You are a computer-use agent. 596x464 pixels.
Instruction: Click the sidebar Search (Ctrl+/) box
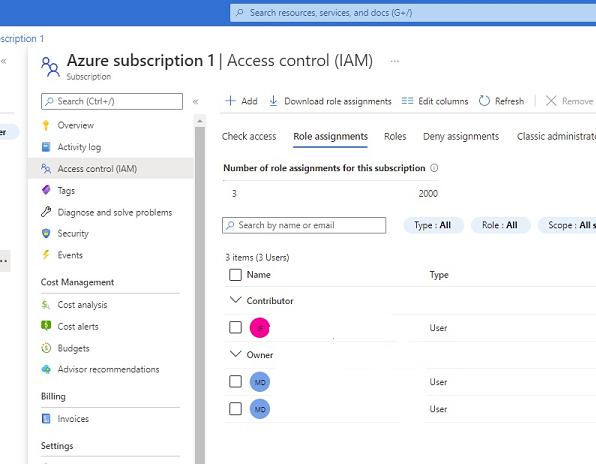click(112, 101)
